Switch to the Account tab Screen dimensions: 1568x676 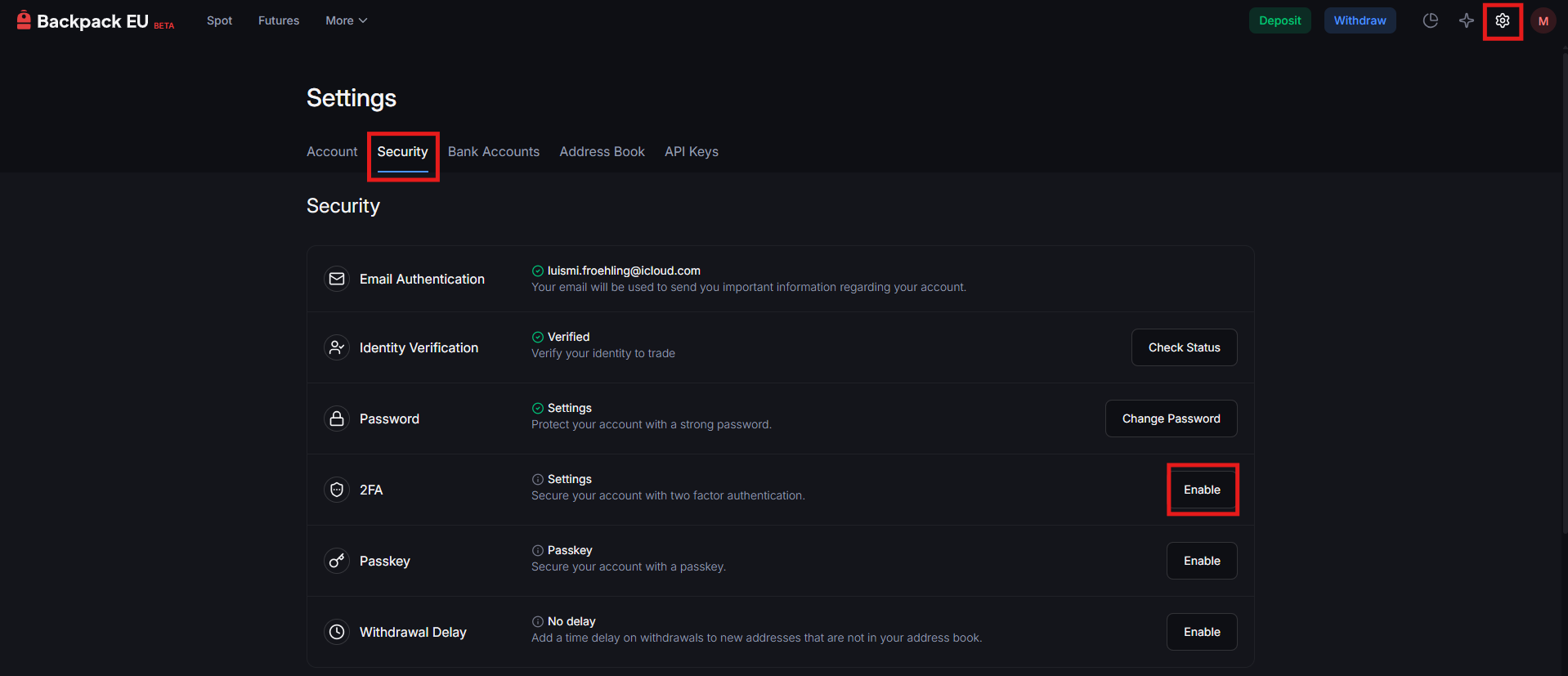(332, 152)
